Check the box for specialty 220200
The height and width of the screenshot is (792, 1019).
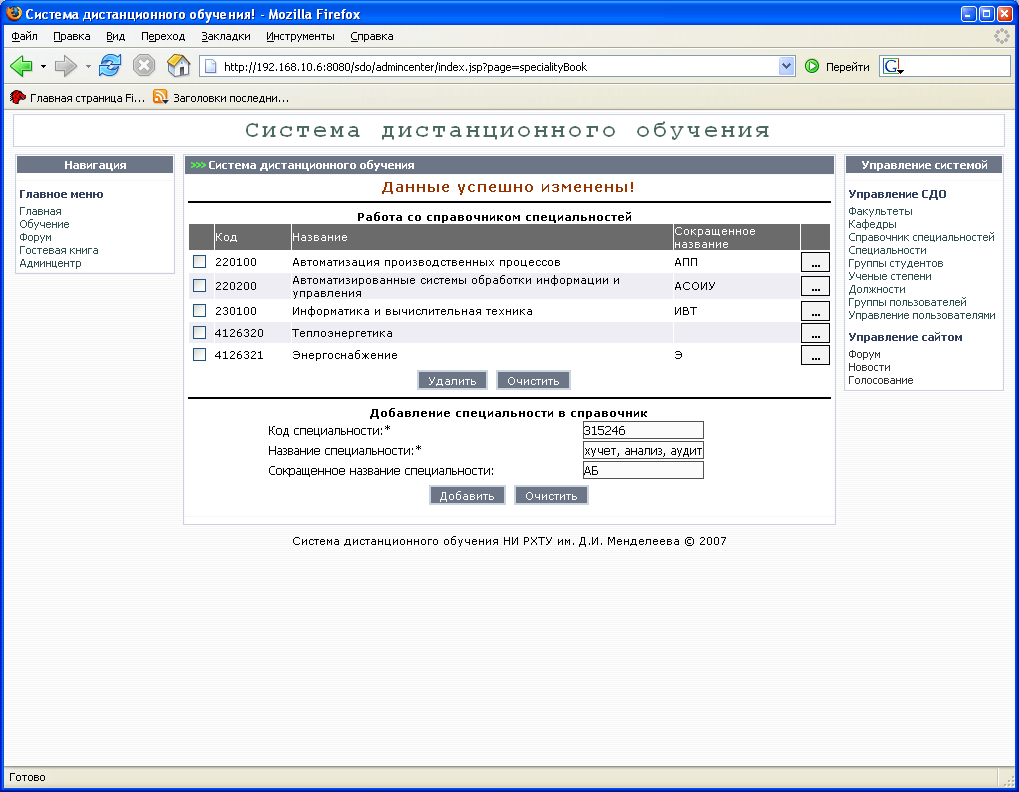click(x=200, y=286)
